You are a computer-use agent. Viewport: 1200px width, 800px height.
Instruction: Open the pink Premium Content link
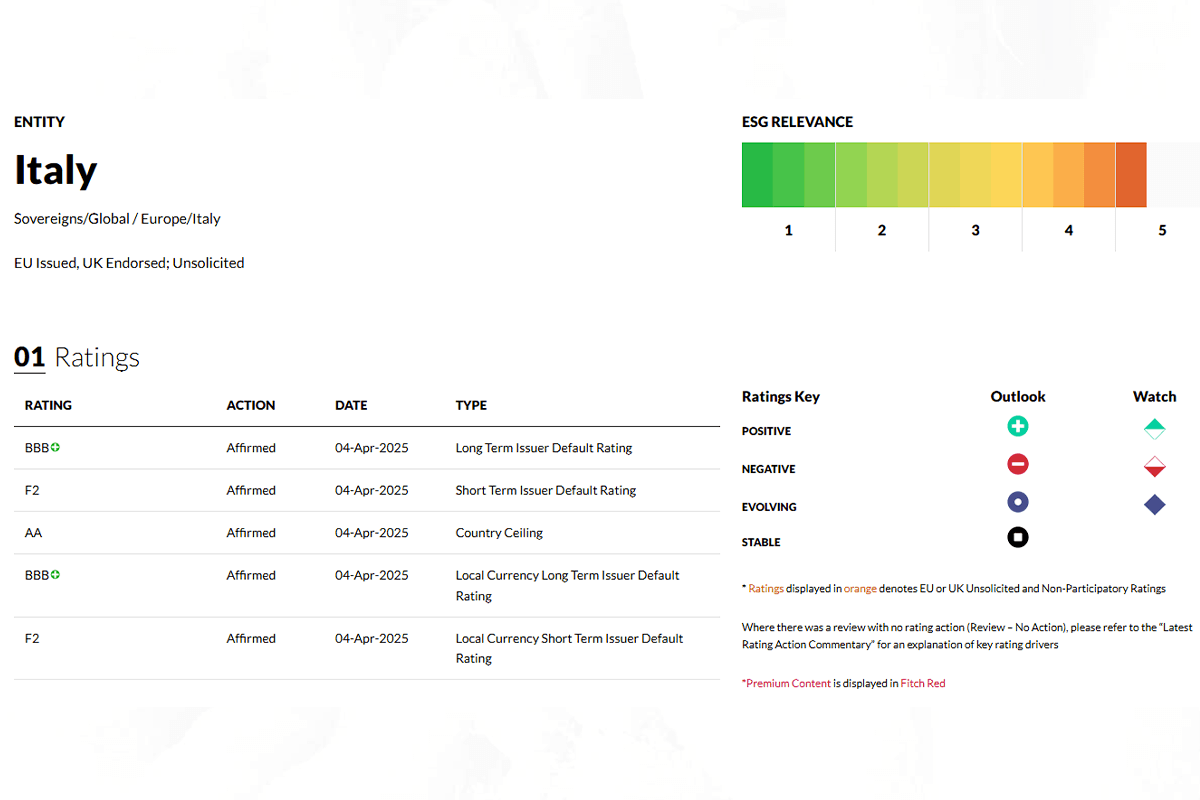coord(788,684)
